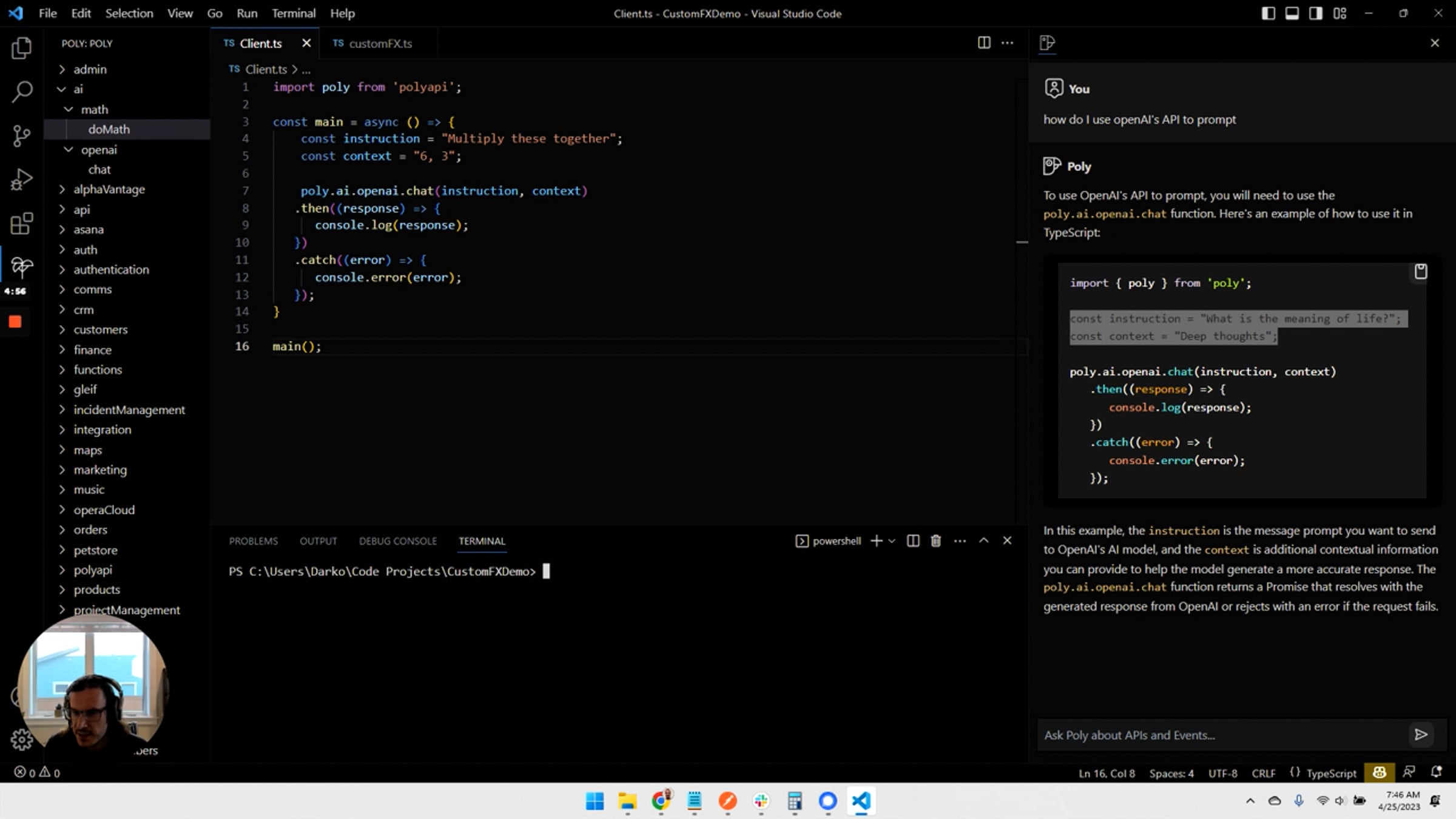Split the editor to the right

click(x=984, y=43)
